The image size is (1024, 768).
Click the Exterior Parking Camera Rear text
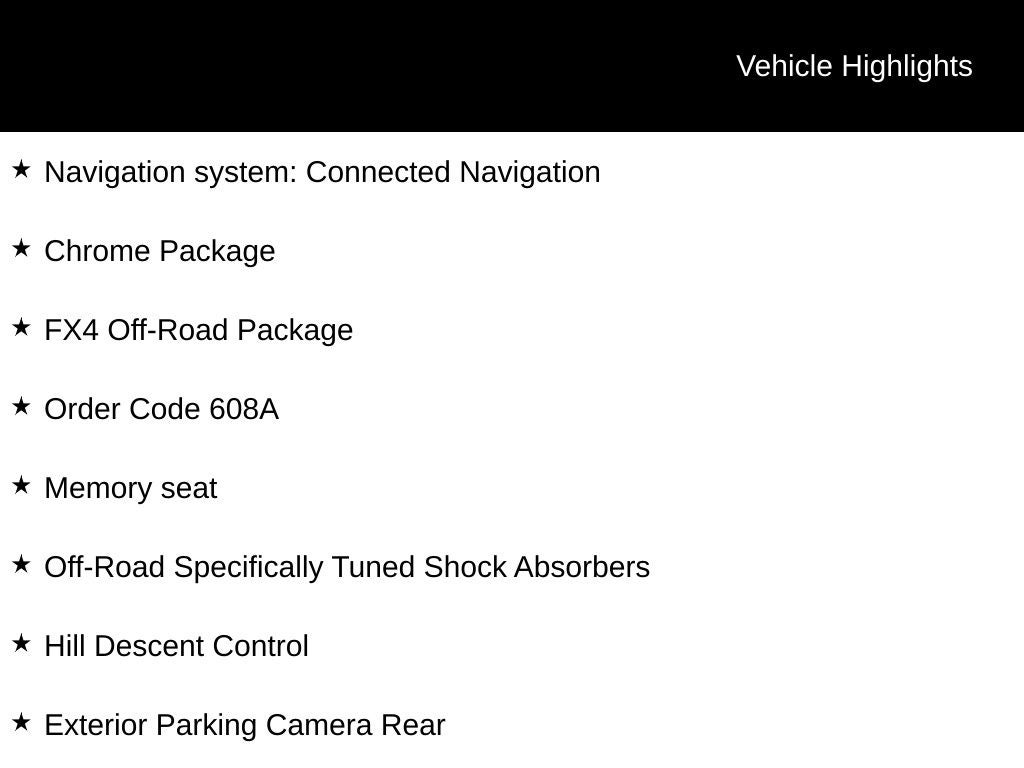coord(245,725)
